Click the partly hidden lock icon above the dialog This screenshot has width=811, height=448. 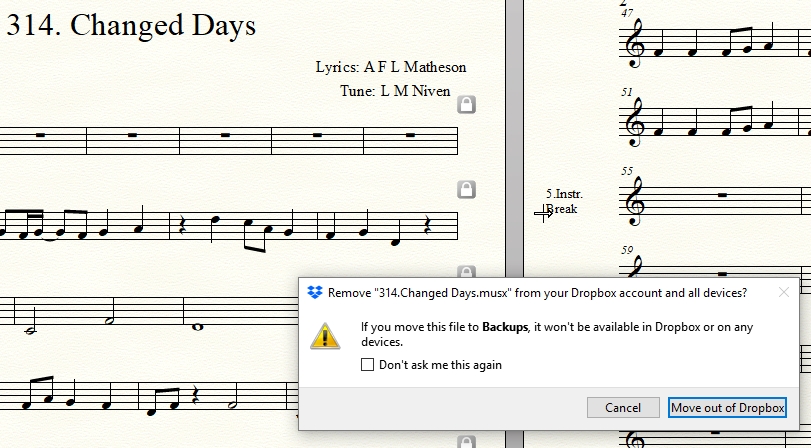(x=466, y=271)
